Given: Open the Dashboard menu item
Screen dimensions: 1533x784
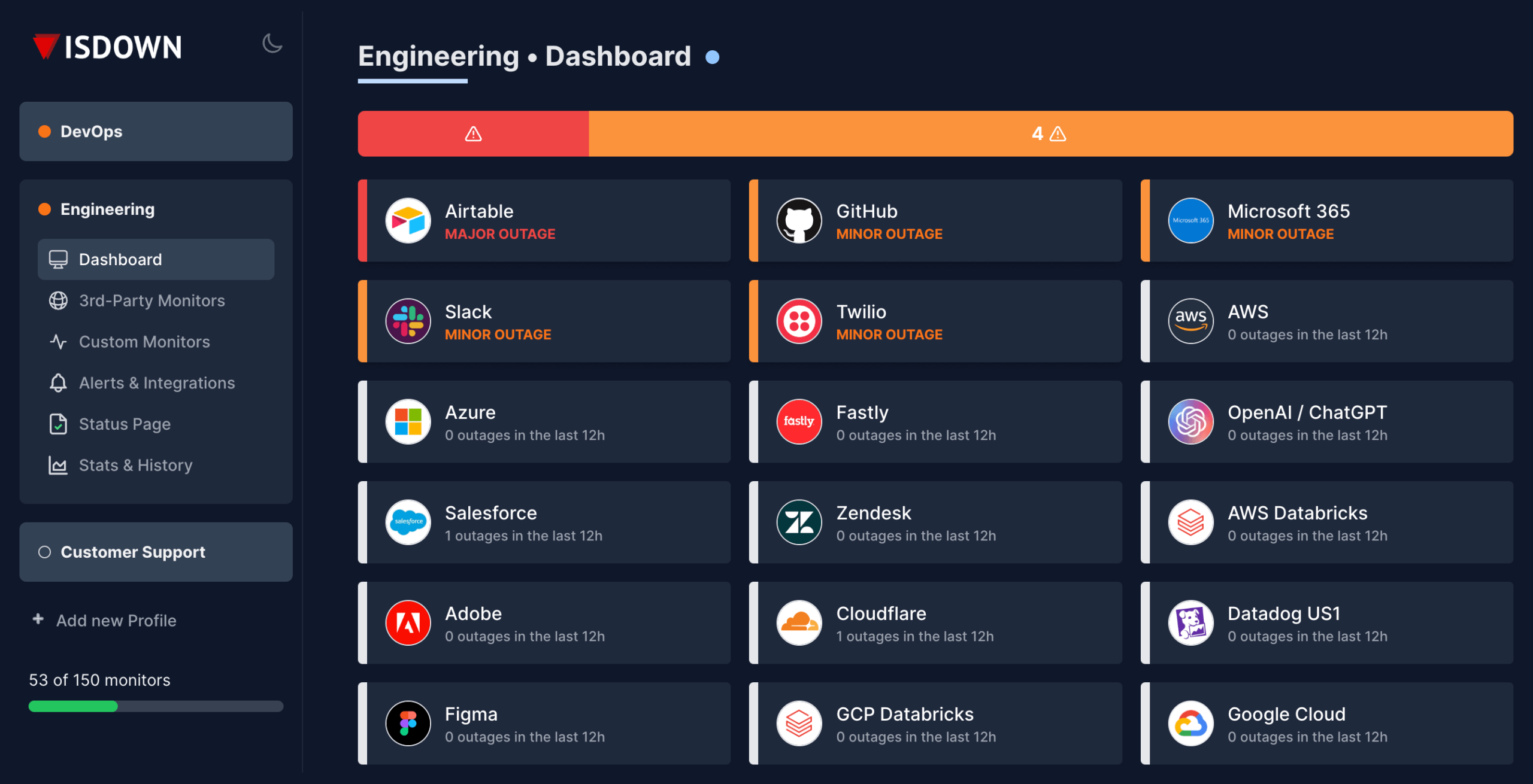Looking at the screenshot, I should point(156,260).
